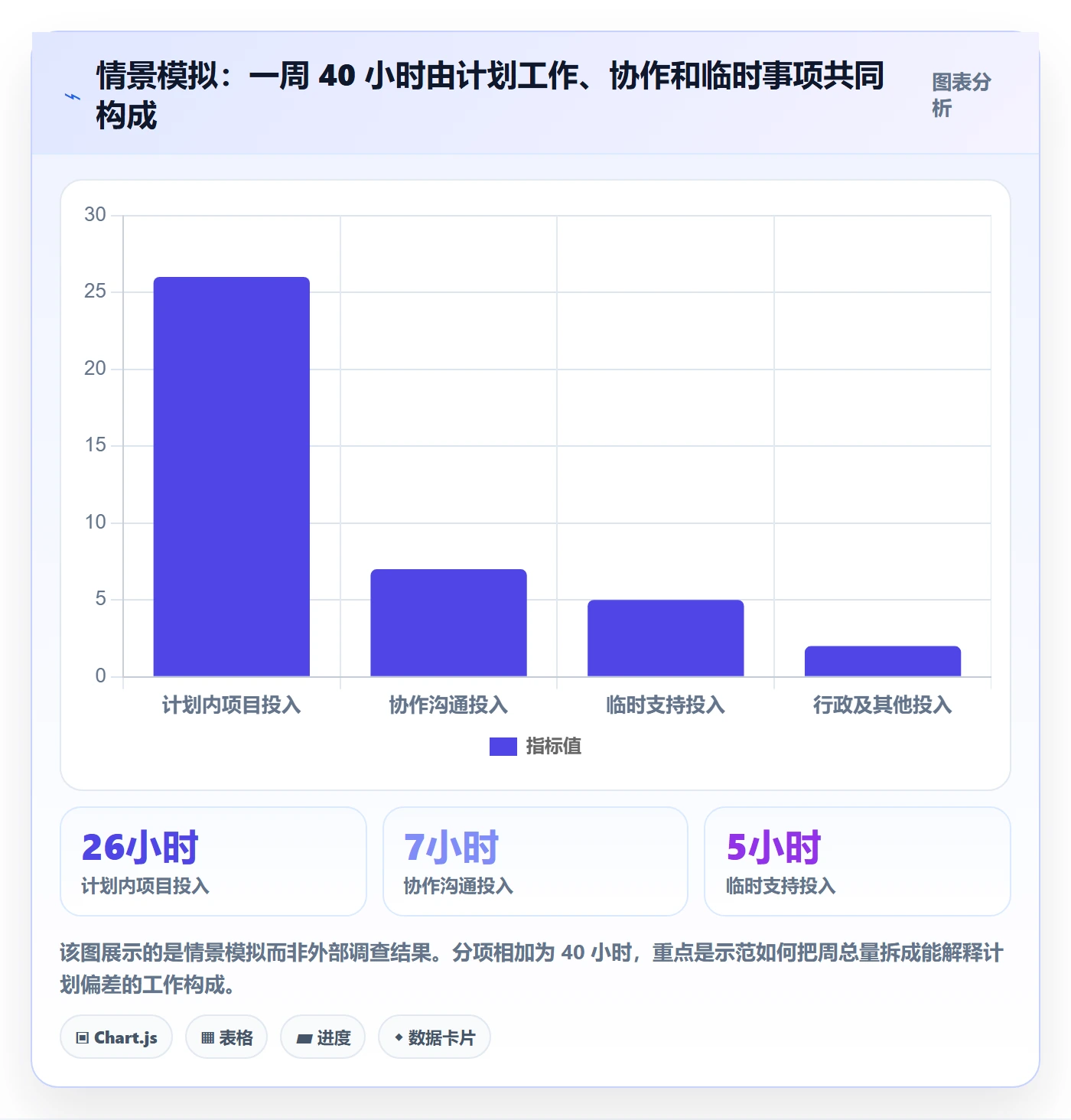Click the 协作沟通投入 x-axis label
Image resolution: width=1071 pixels, height=1120 pixels.
pos(449,705)
